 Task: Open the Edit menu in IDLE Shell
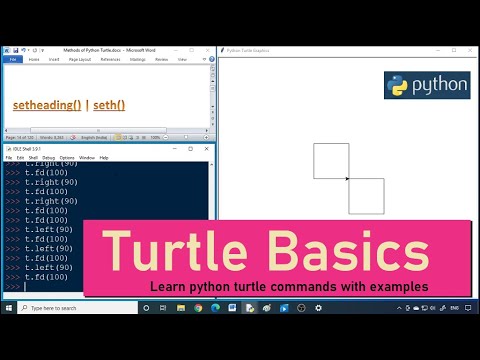(20, 158)
